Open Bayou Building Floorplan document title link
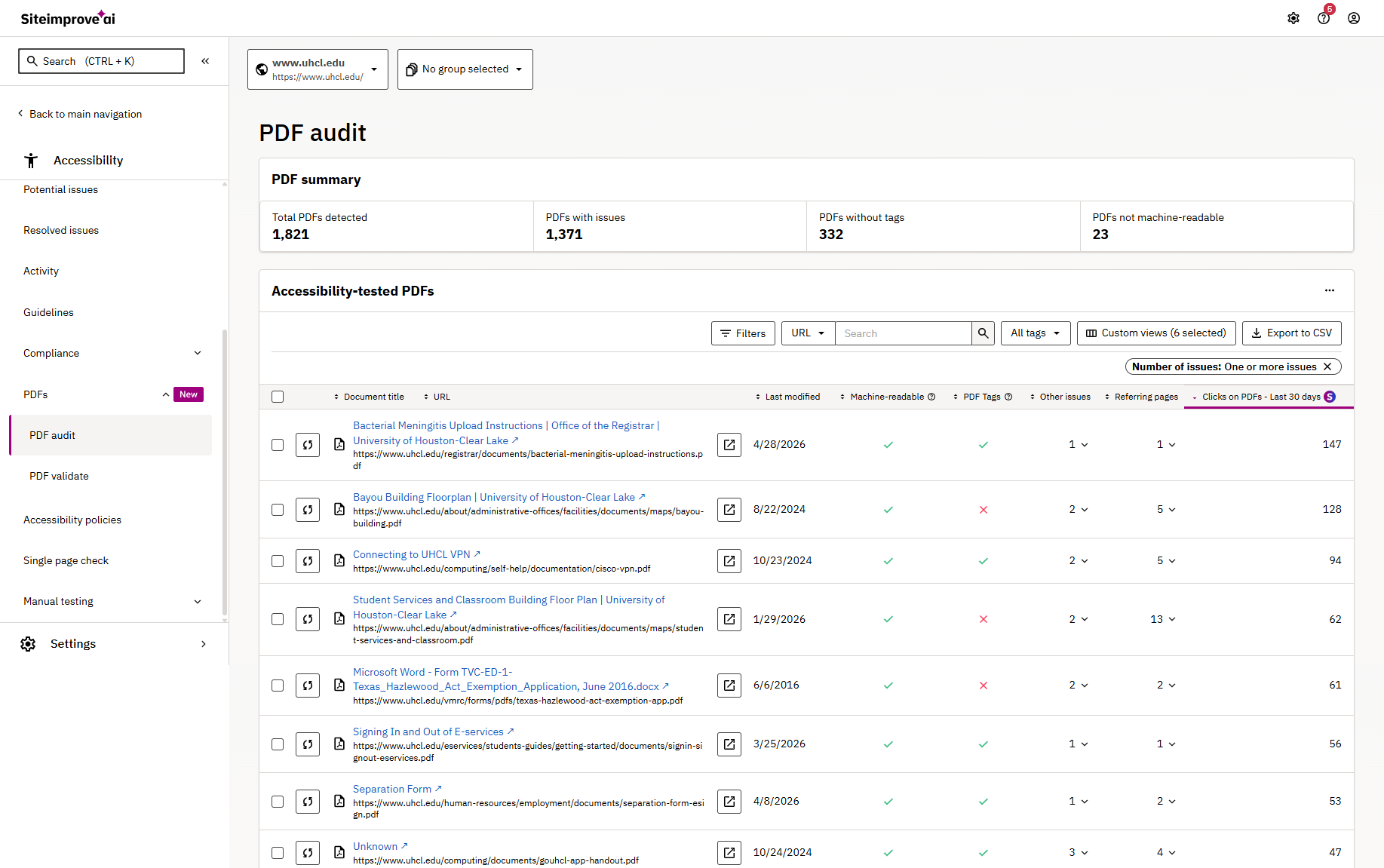The image size is (1384, 868). click(x=494, y=497)
